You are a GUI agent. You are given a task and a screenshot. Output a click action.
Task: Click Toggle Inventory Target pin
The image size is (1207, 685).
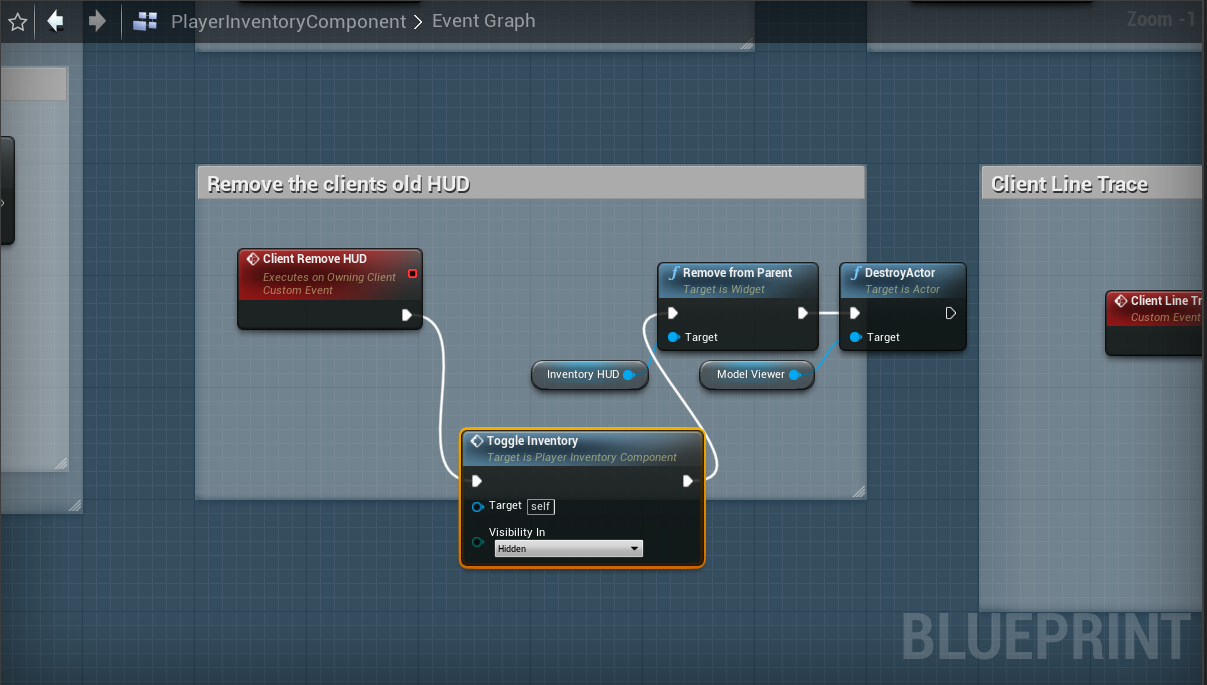[x=478, y=506]
